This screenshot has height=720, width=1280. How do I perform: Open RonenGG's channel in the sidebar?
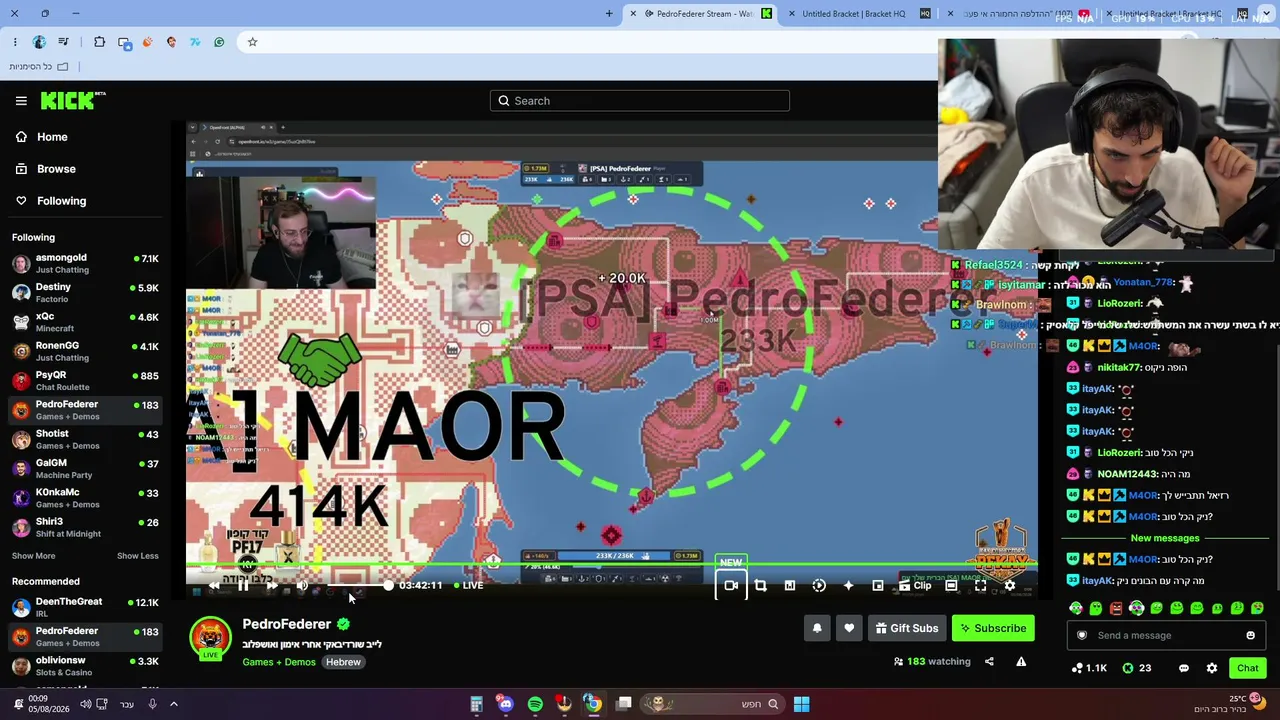tap(85, 351)
